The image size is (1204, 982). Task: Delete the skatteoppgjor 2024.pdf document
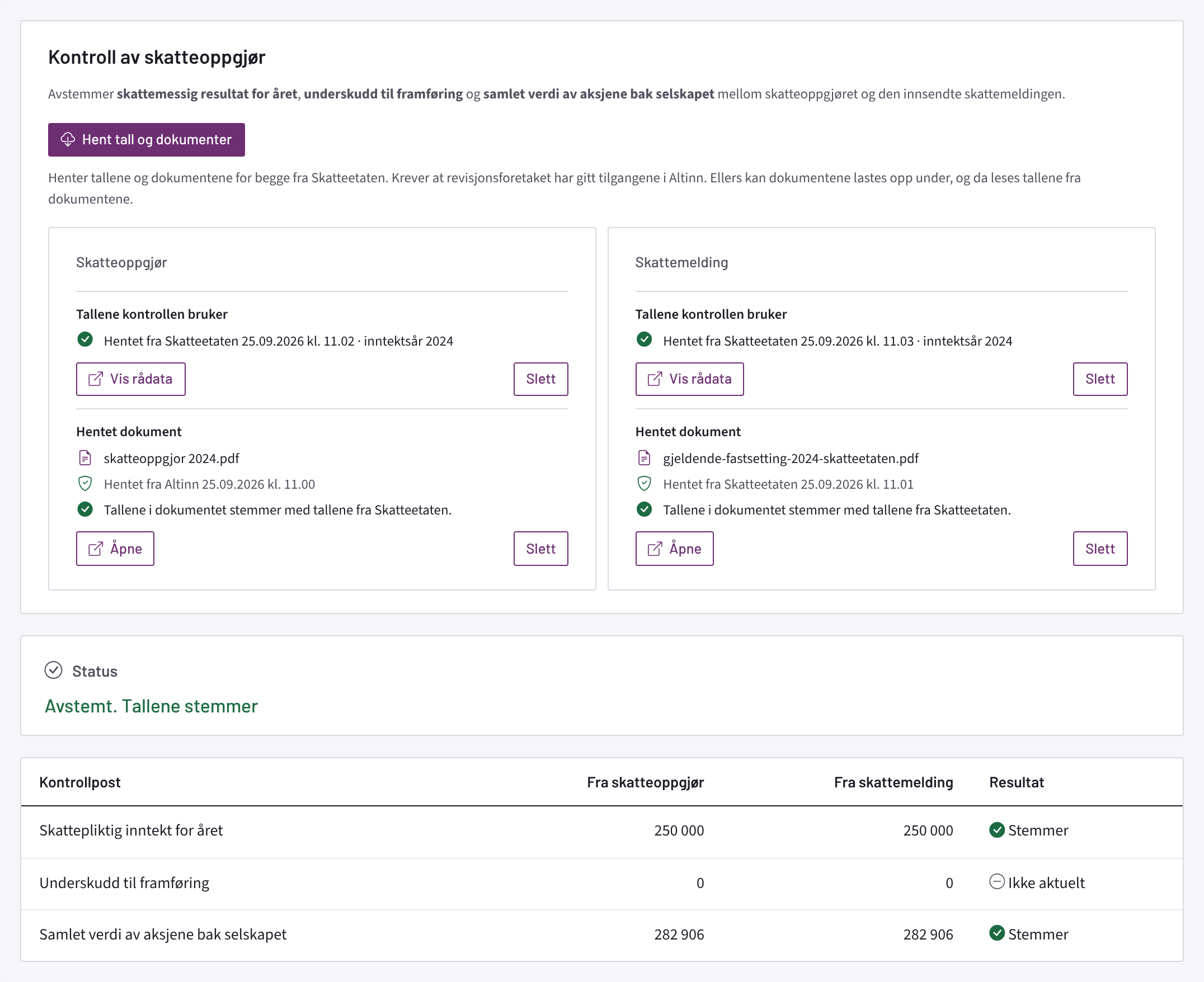540,549
